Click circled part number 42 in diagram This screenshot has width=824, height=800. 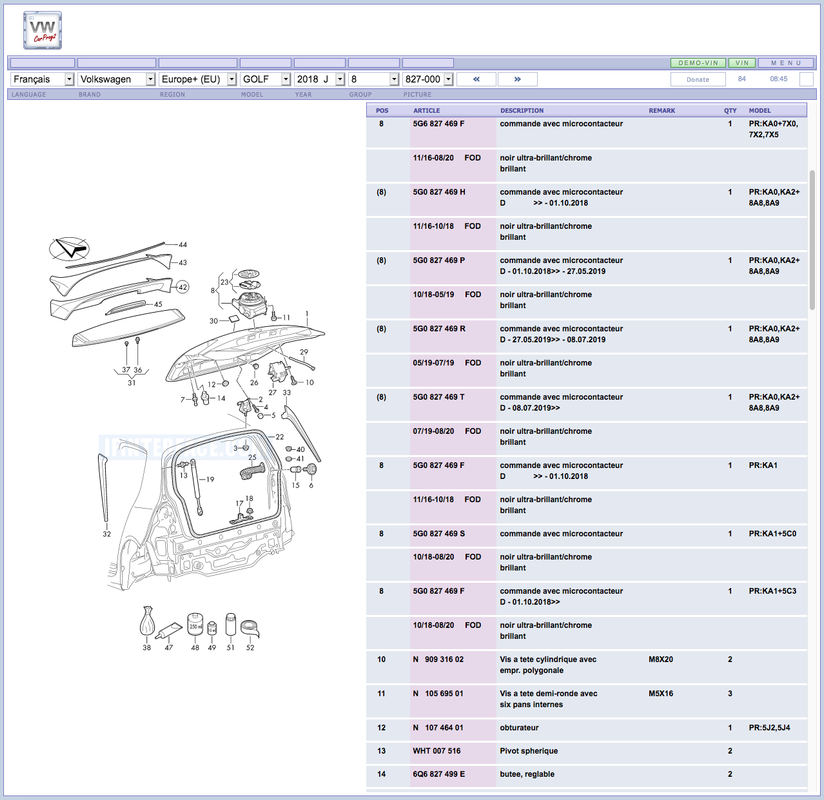pyautogui.click(x=182, y=287)
